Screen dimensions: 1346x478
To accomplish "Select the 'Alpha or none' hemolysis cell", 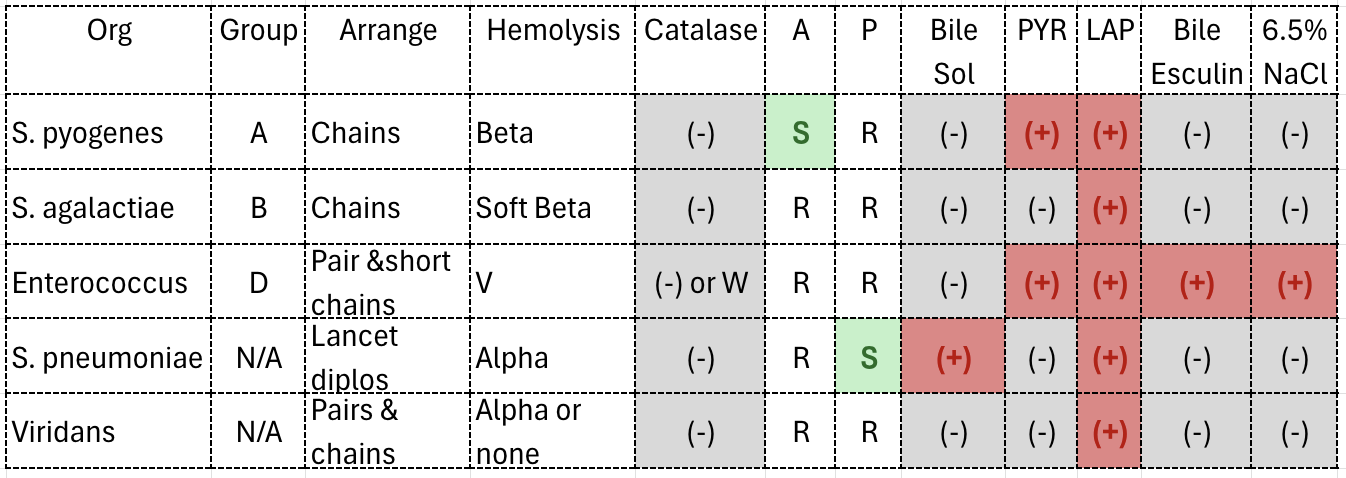I will pos(553,432).
